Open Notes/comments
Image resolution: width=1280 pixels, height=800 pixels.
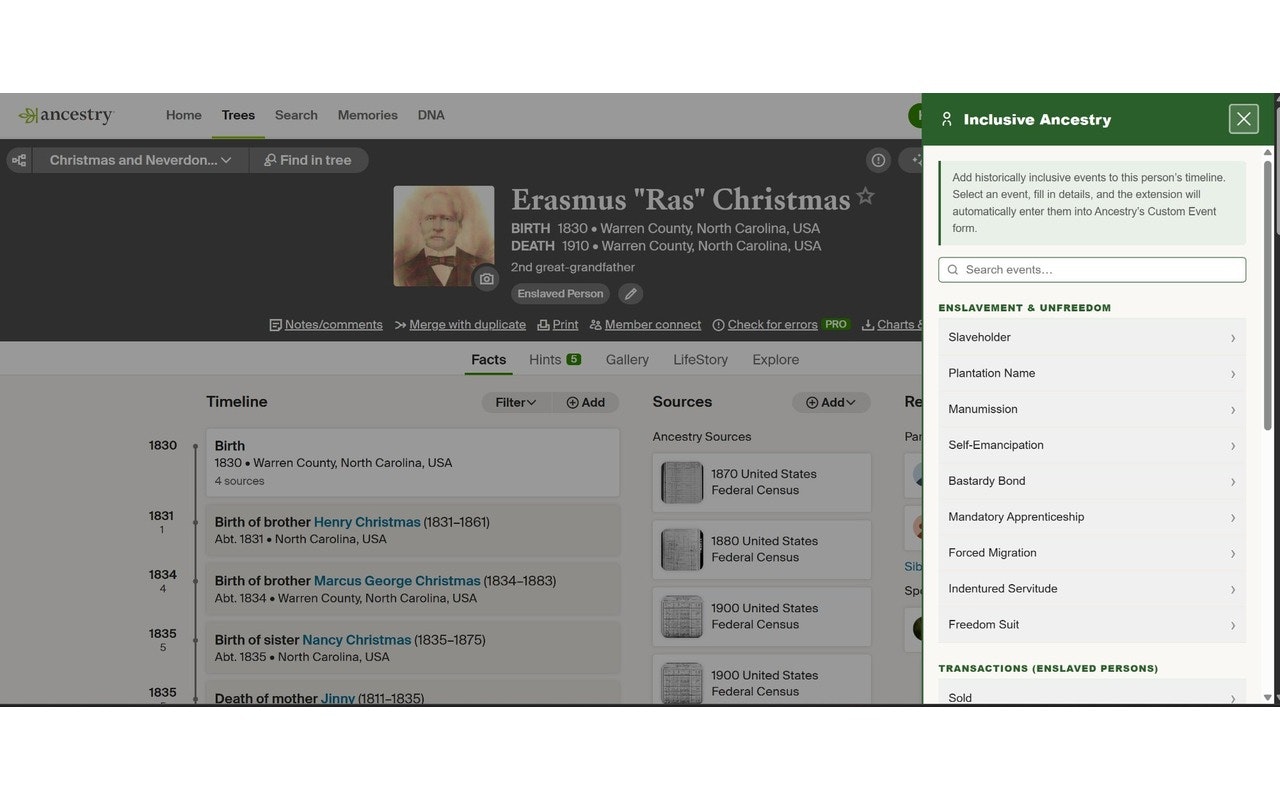[326, 325]
